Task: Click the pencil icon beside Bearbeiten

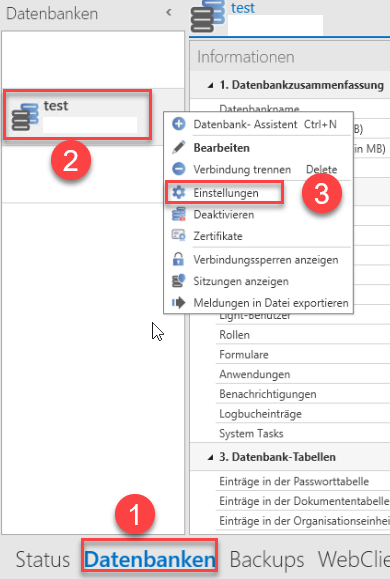Action: (179, 147)
